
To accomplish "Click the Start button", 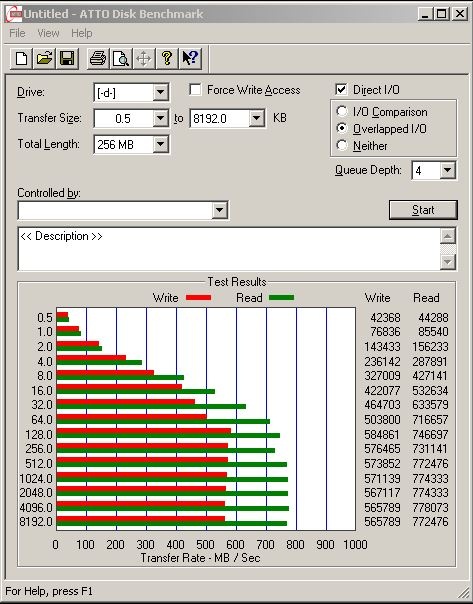I will [x=423, y=210].
